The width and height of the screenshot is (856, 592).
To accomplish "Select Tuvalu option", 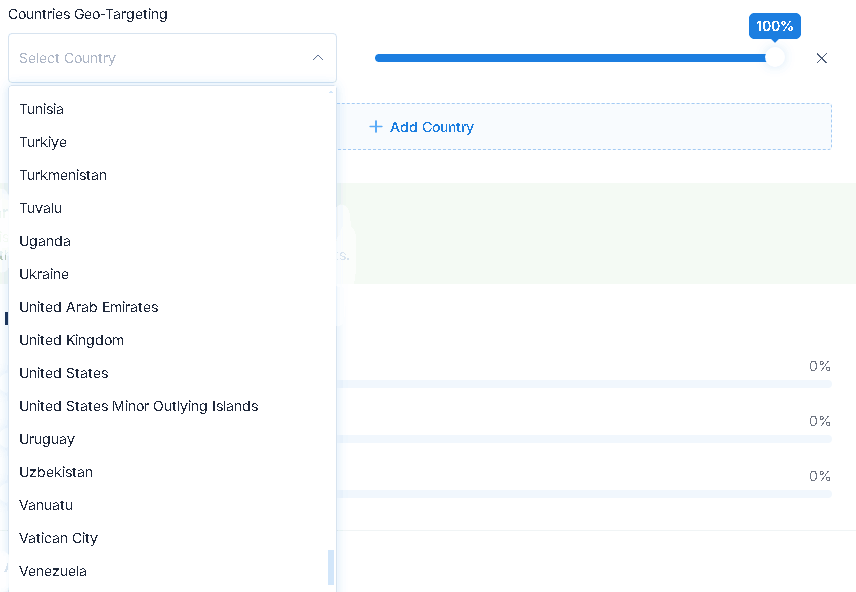I will click(x=173, y=208).
